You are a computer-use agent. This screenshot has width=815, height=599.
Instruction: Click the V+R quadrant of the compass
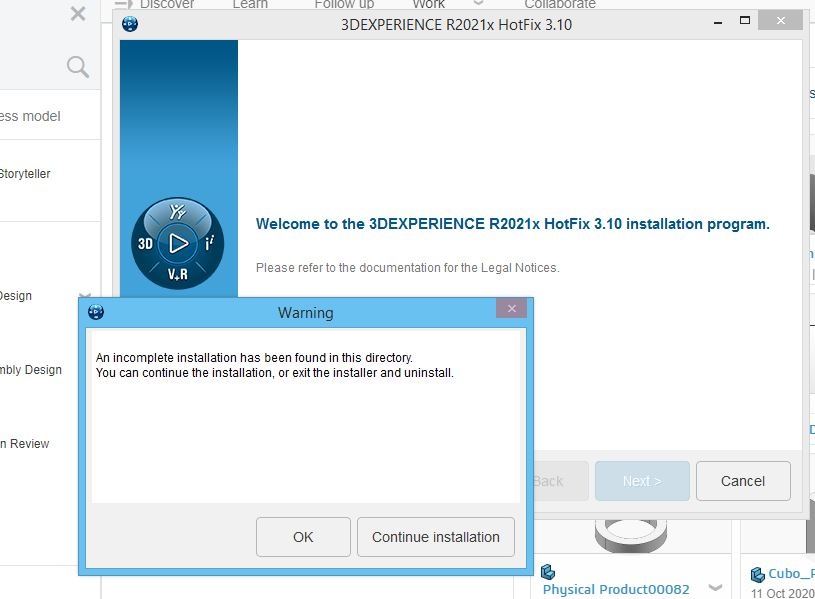177,274
